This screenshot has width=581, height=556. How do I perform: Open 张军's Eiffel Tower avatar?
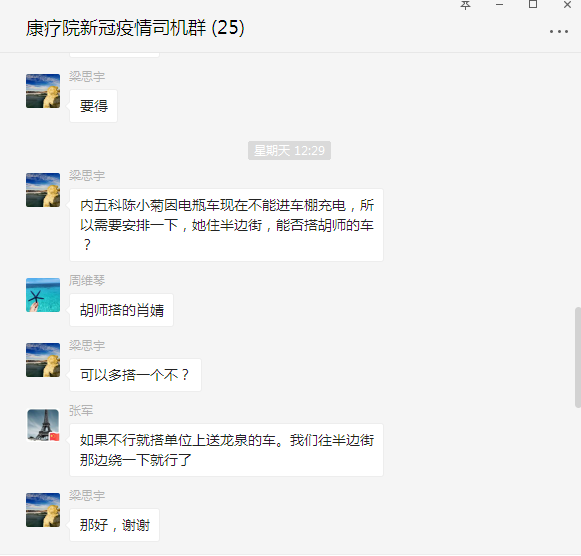tap(43, 425)
